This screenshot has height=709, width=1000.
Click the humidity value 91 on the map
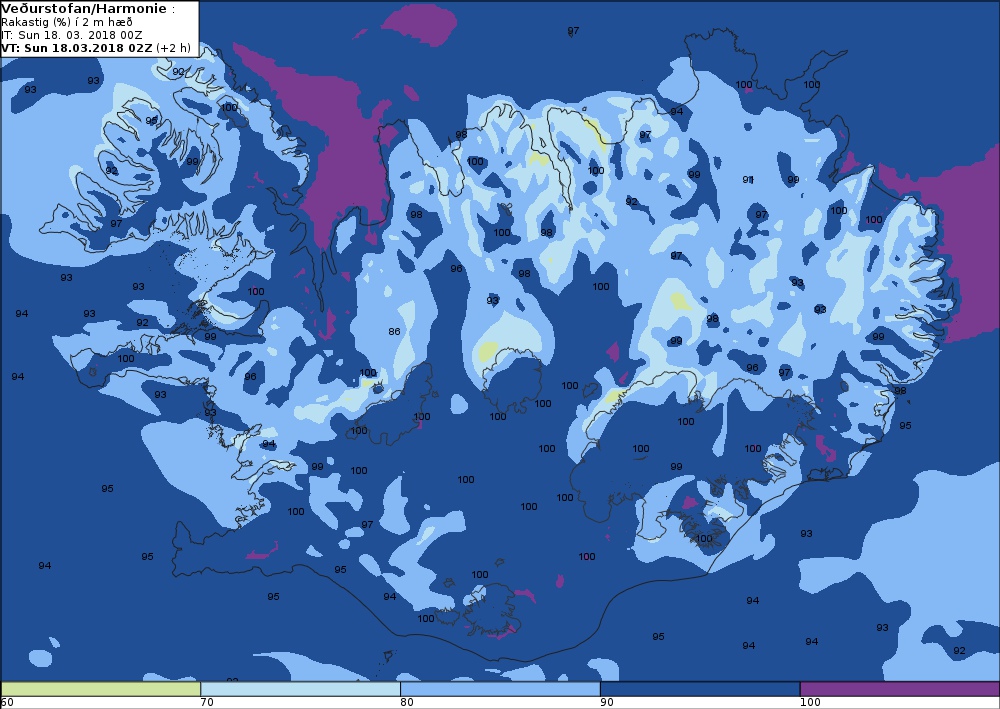click(x=748, y=180)
